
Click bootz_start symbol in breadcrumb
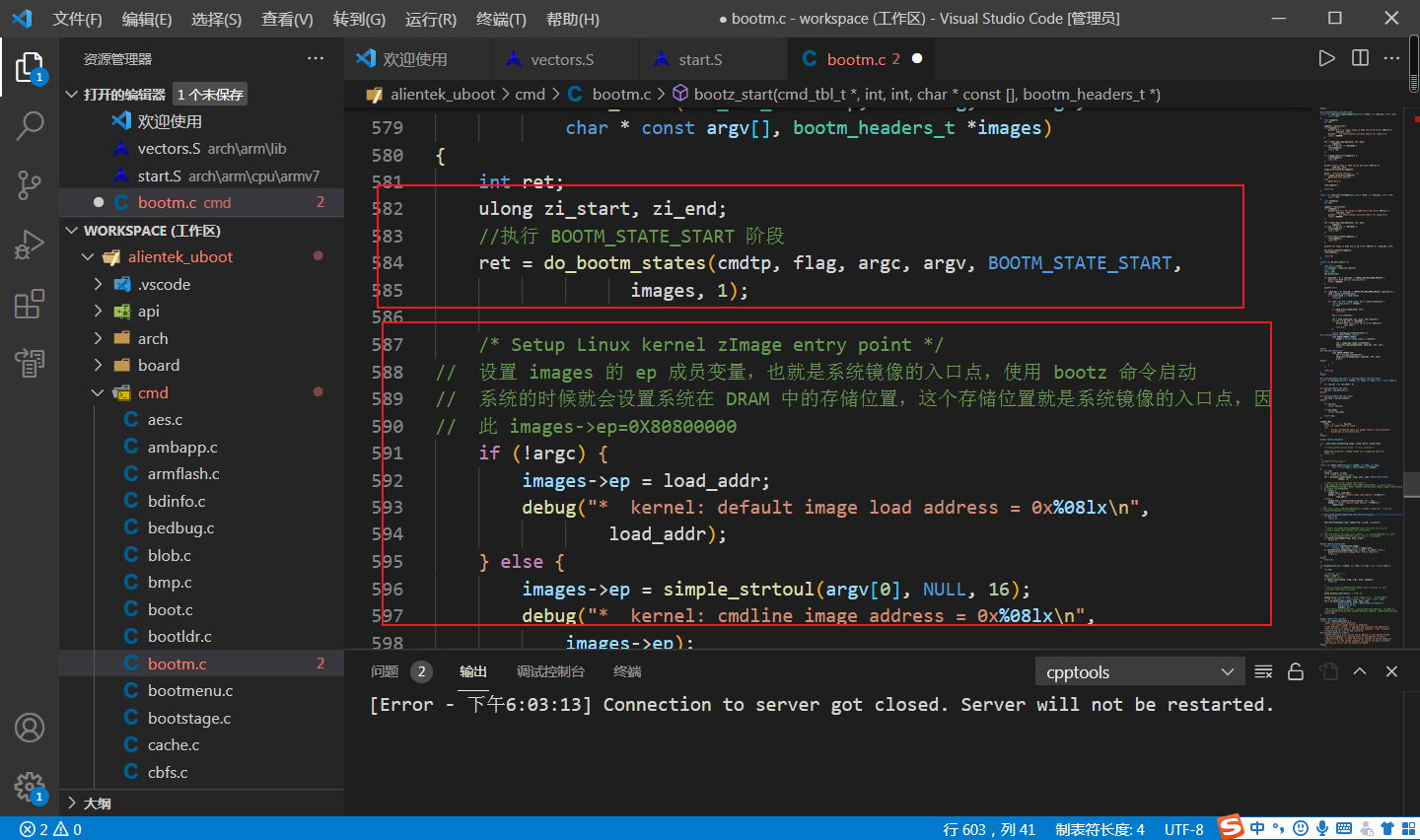[x=927, y=94]
